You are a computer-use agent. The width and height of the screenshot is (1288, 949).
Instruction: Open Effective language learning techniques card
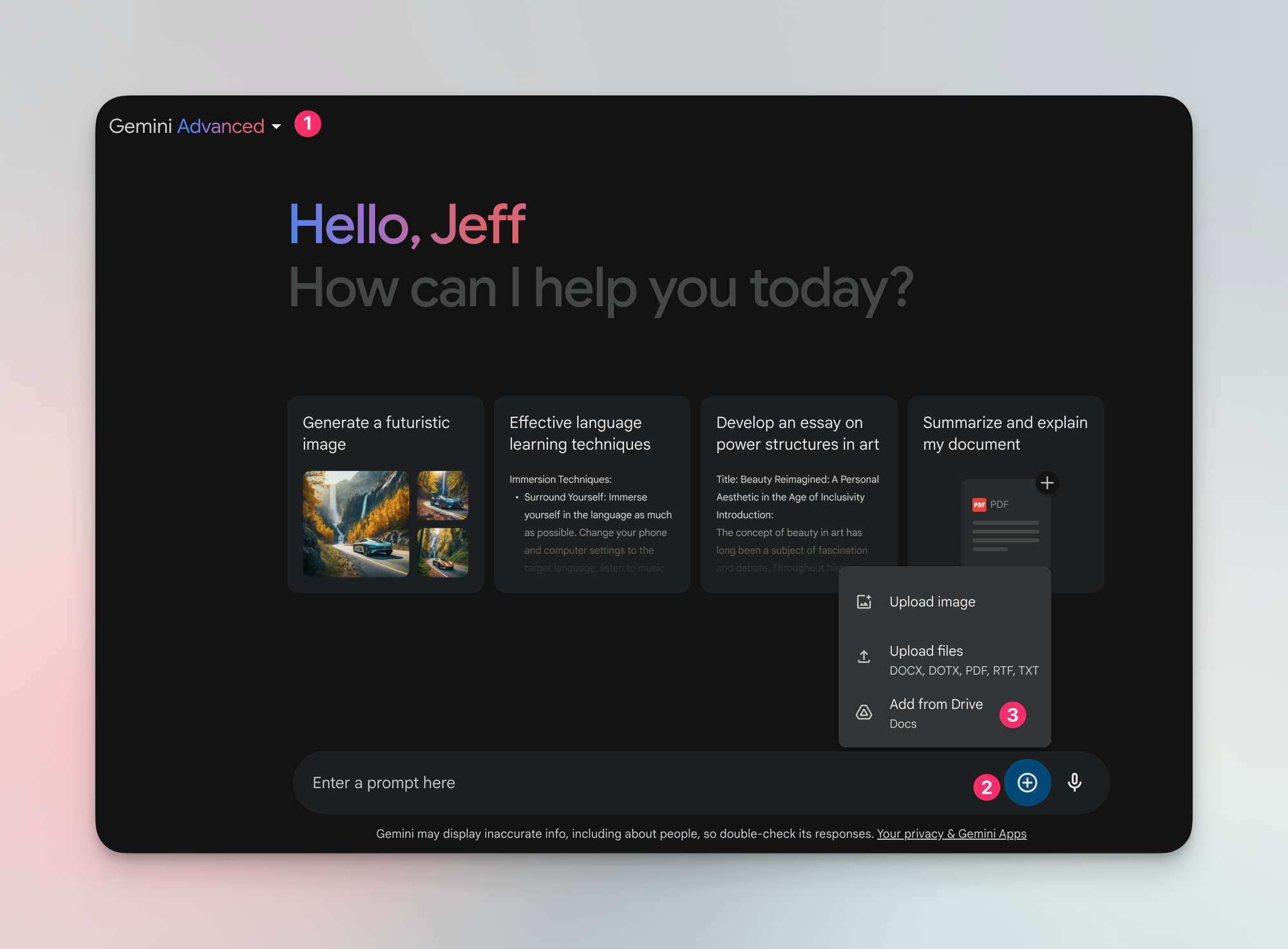pos(592,494)
